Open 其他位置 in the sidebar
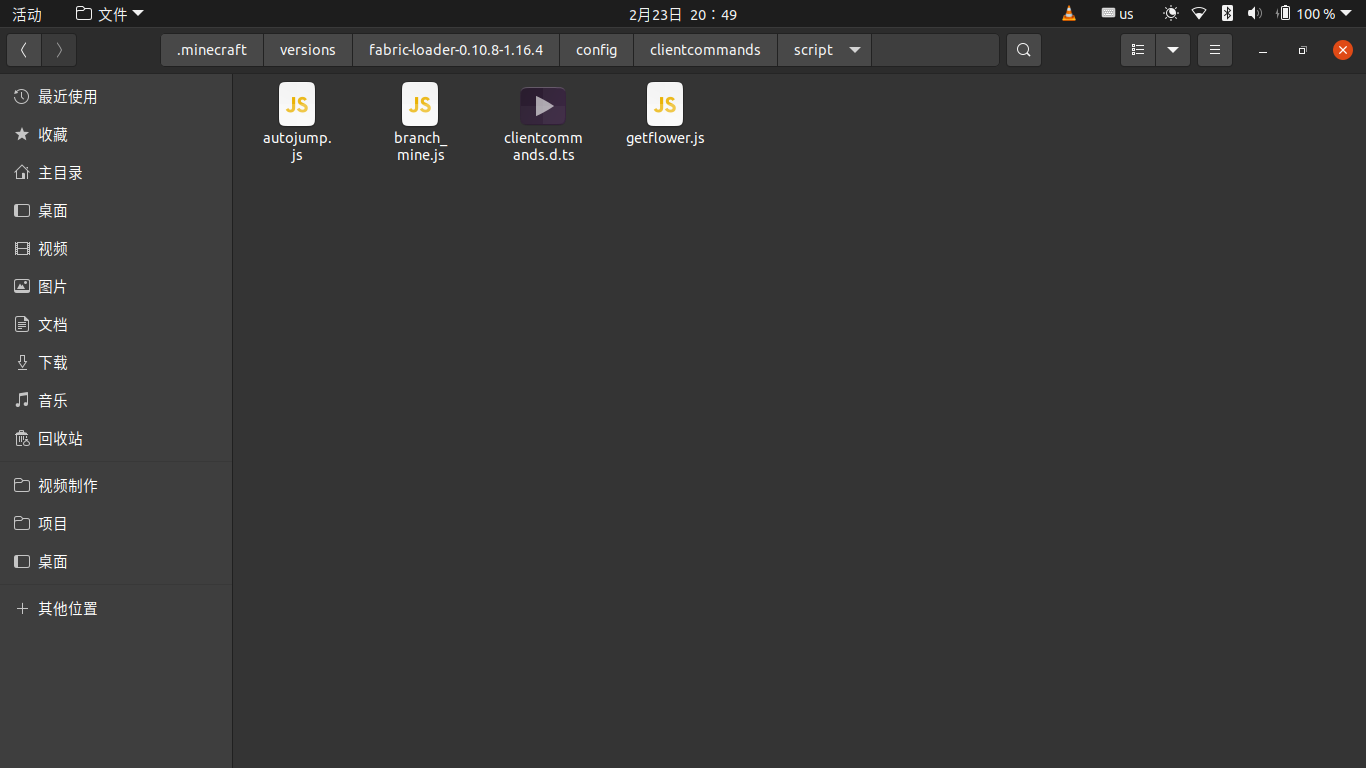Screen dimensions: 1366x768 tap(66, 608)
